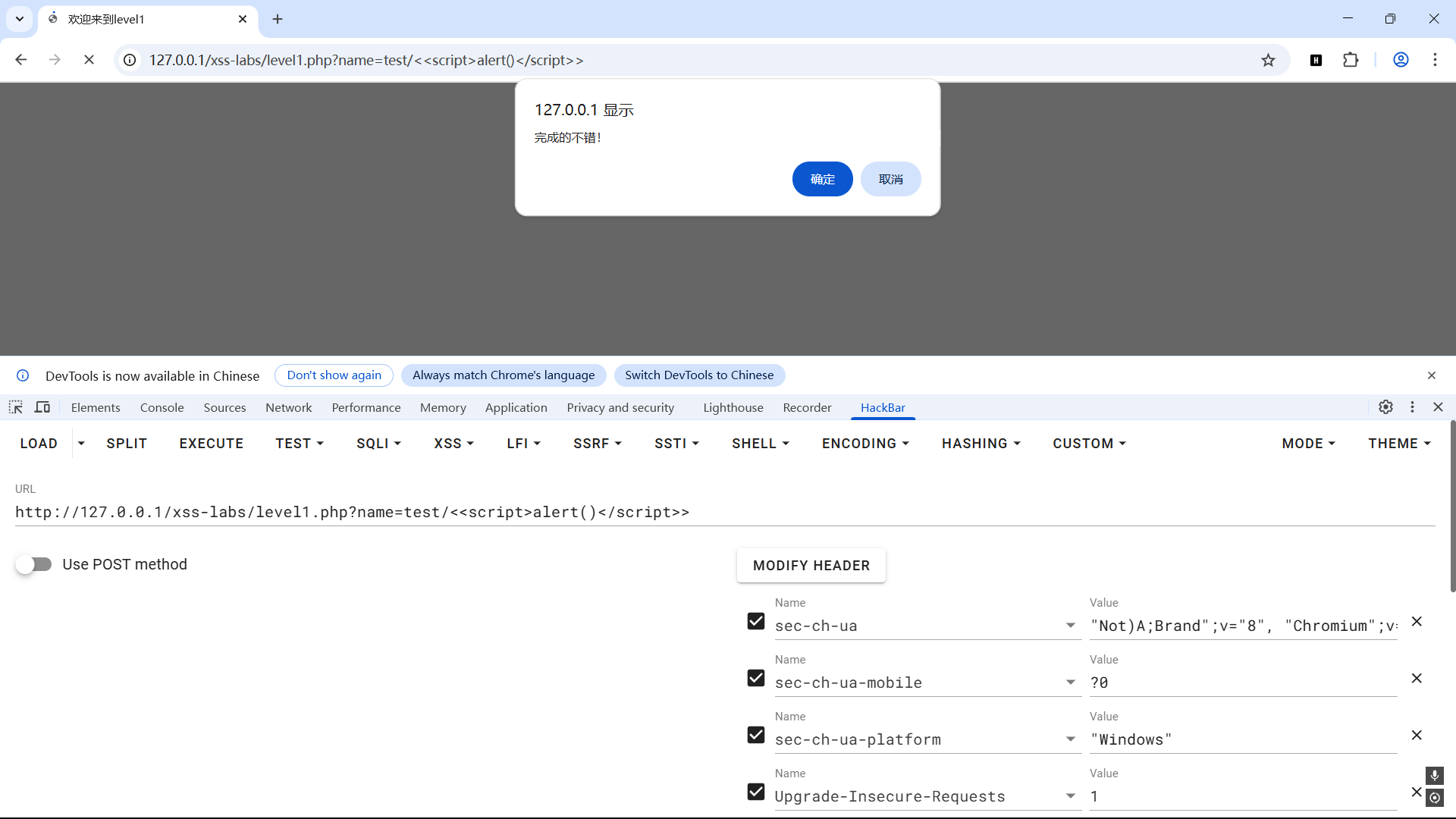Uncheck the sec-ch-ua header checkbox

[756, 621]
